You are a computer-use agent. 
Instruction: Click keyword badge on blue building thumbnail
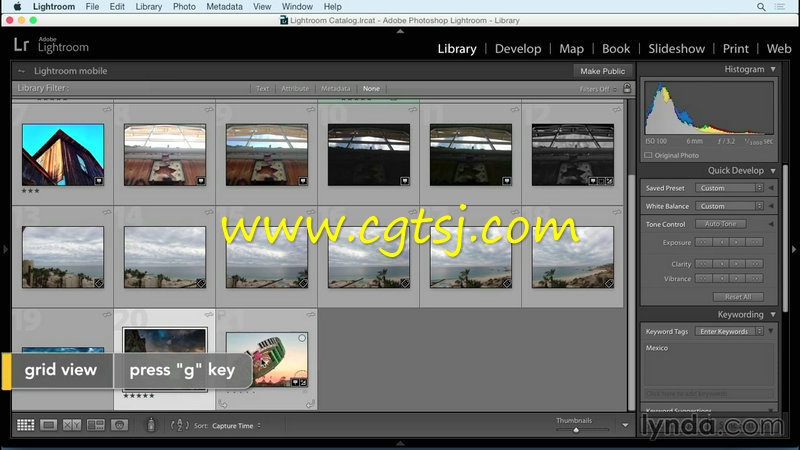[x=98, y=181]
